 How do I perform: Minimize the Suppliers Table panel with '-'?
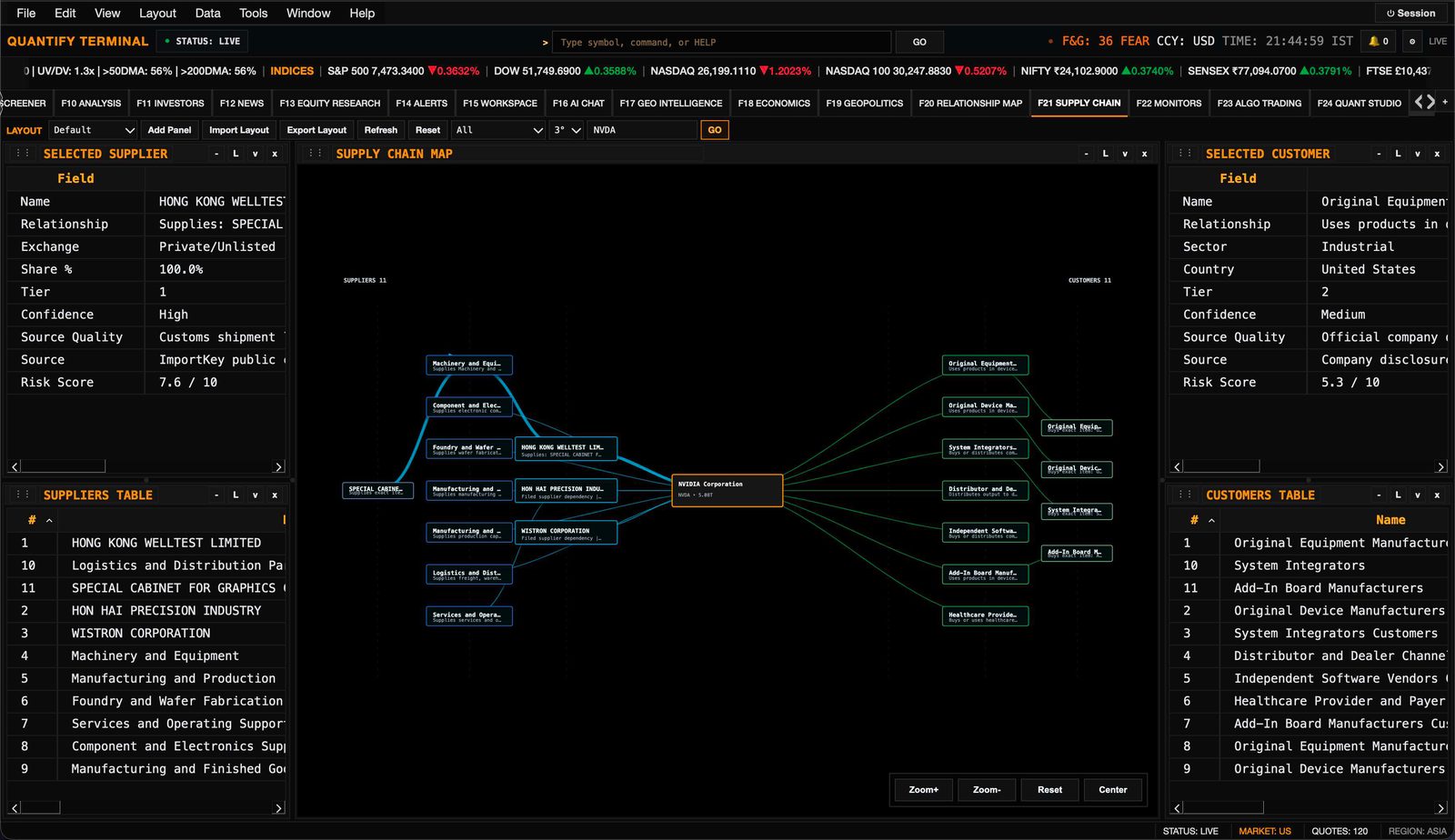(x=216, y=495)
